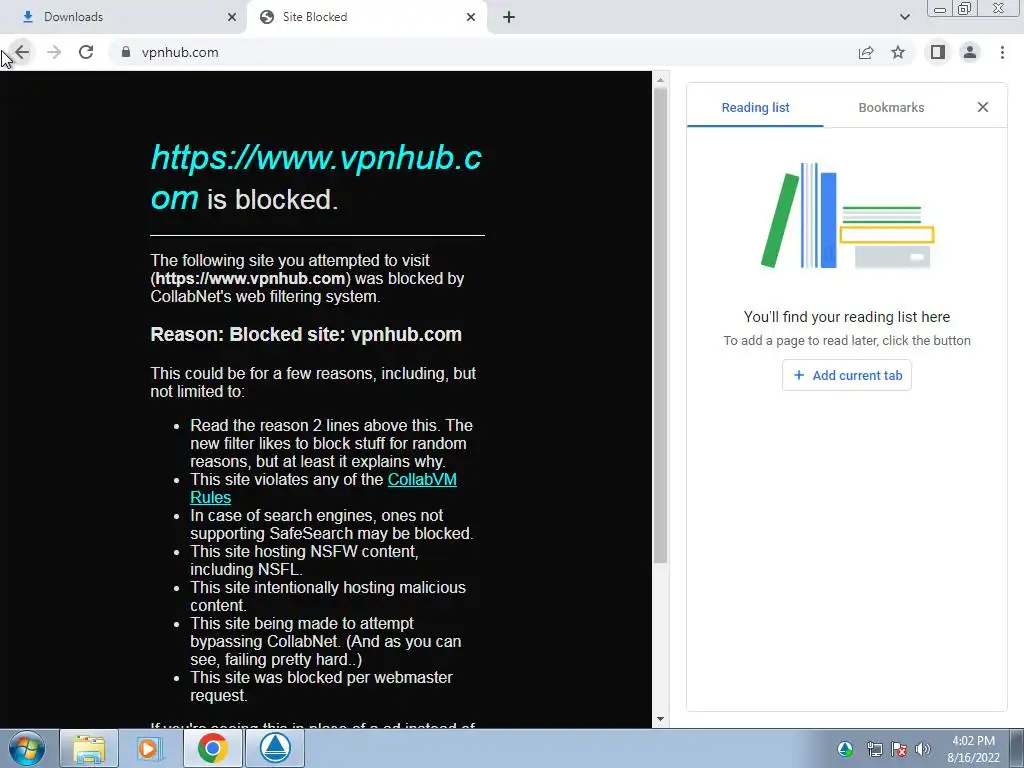This screenshot has width=1024, height=768.
Task: Click the page scrollbar down arrow
Action: (x=660, y=719)
